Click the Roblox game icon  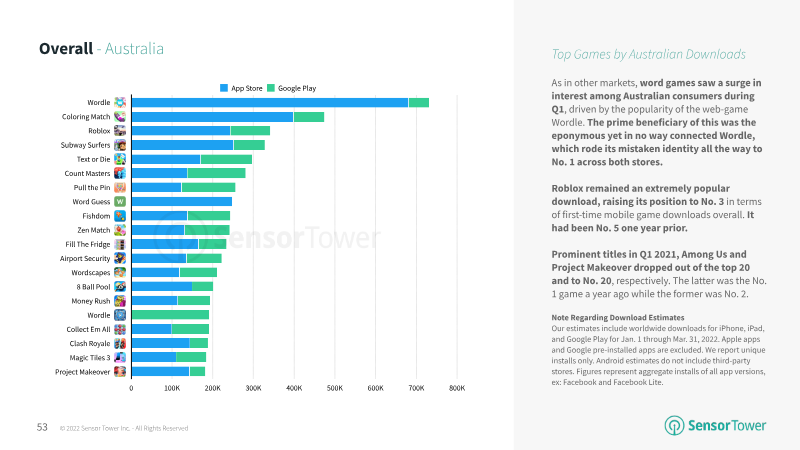pos(120,131)
